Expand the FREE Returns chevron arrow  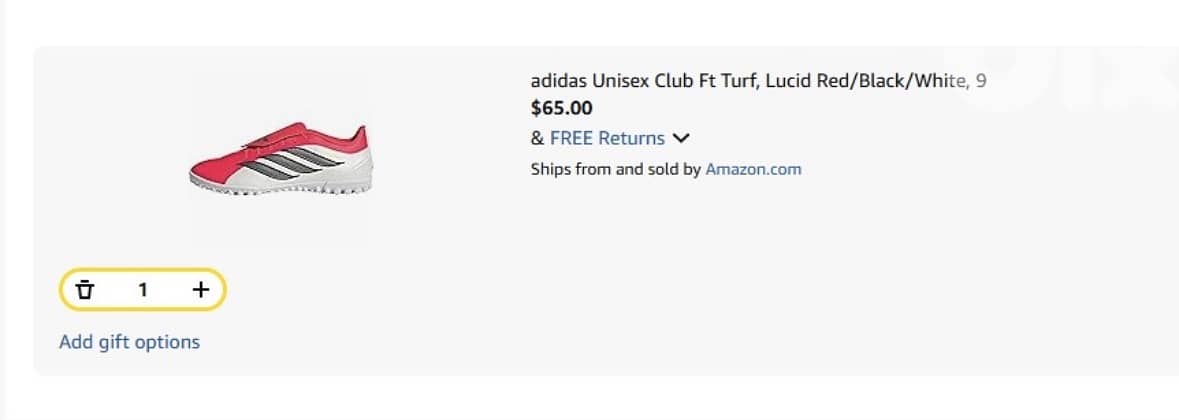point(683,138)
